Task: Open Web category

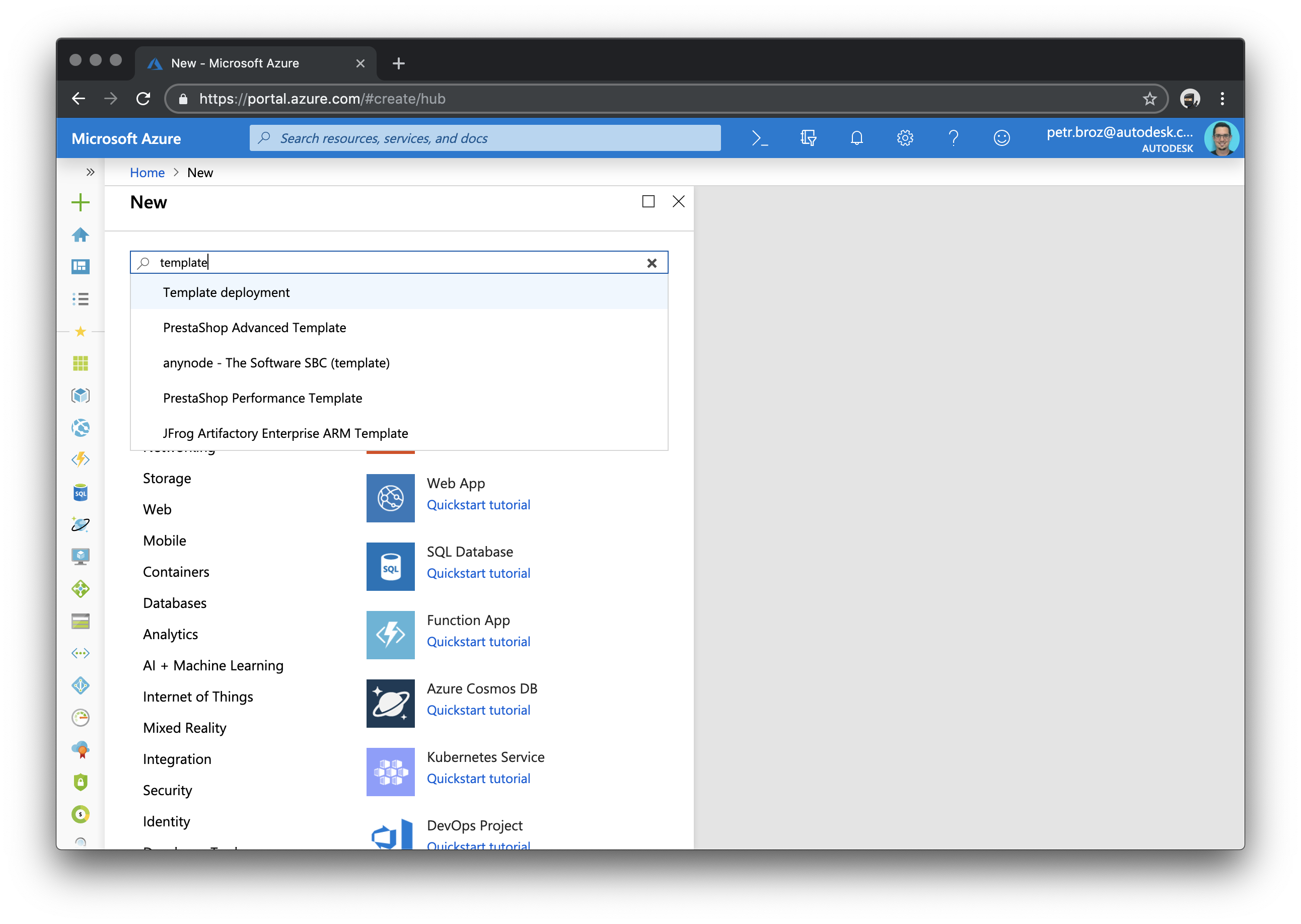Action: click(157, 510)
